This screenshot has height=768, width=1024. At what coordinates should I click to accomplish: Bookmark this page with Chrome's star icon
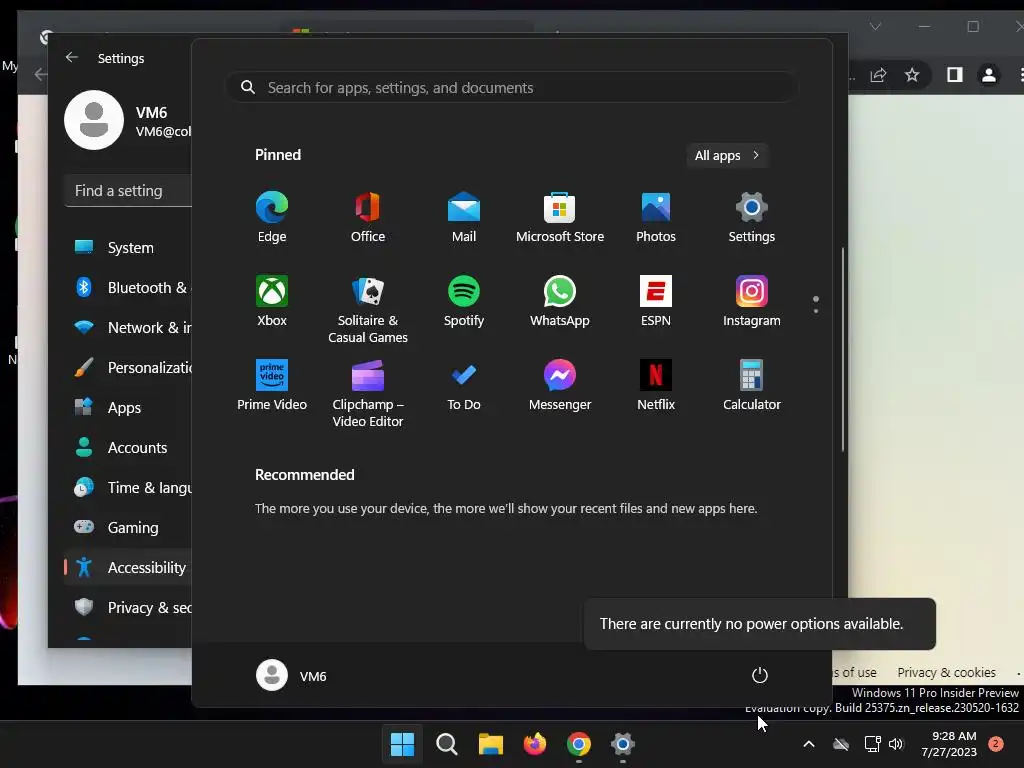point(912,75)
